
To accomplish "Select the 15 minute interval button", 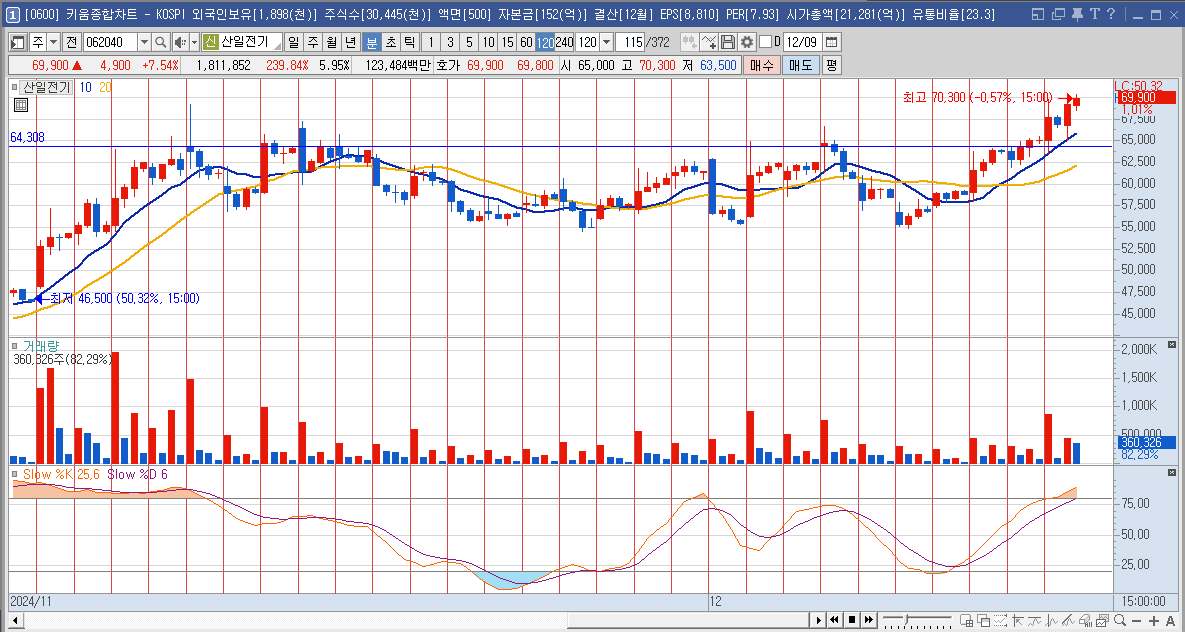I will tap(507, 42).
